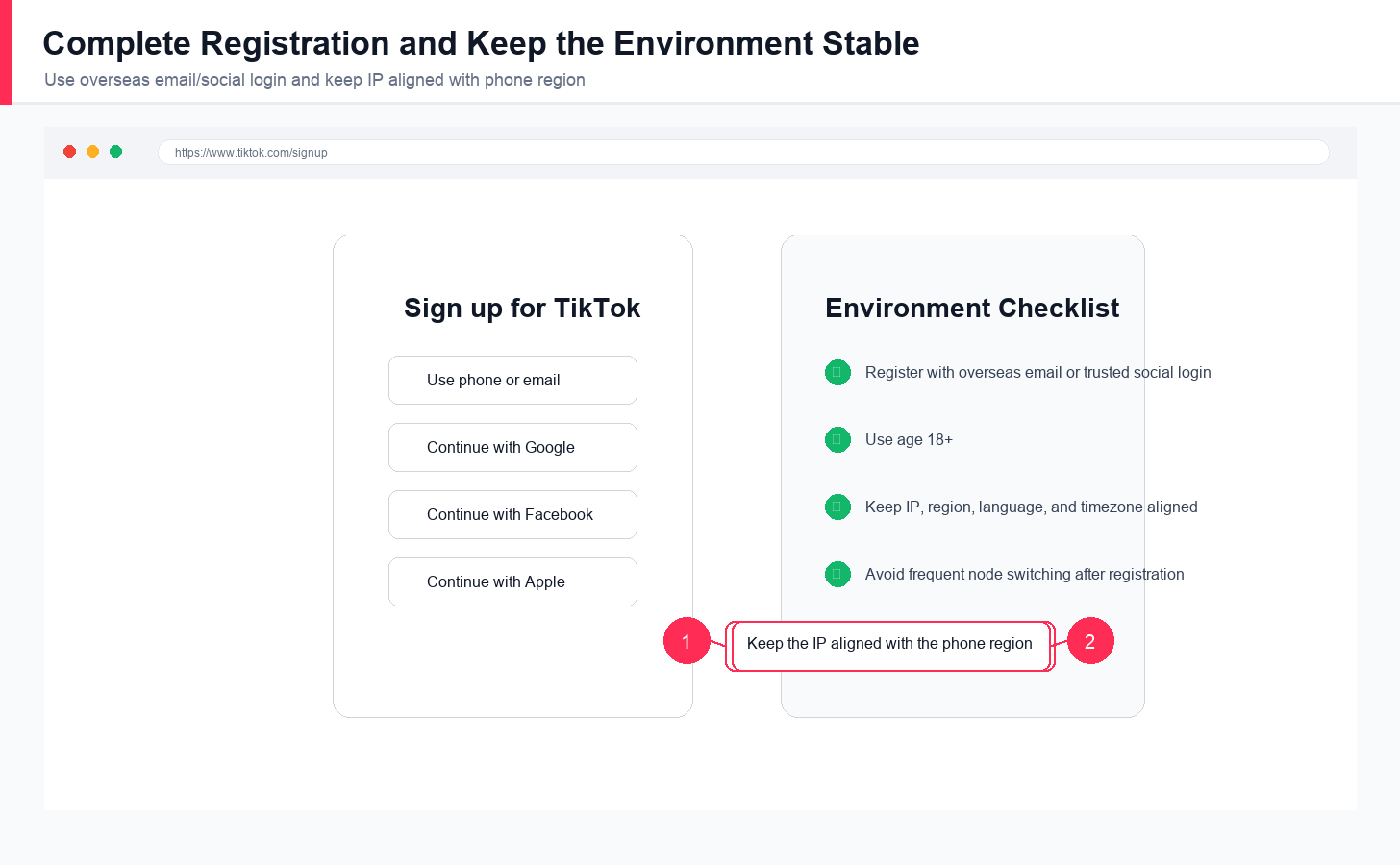Click check icon beside Use age 18+

(x=837, y=439)
